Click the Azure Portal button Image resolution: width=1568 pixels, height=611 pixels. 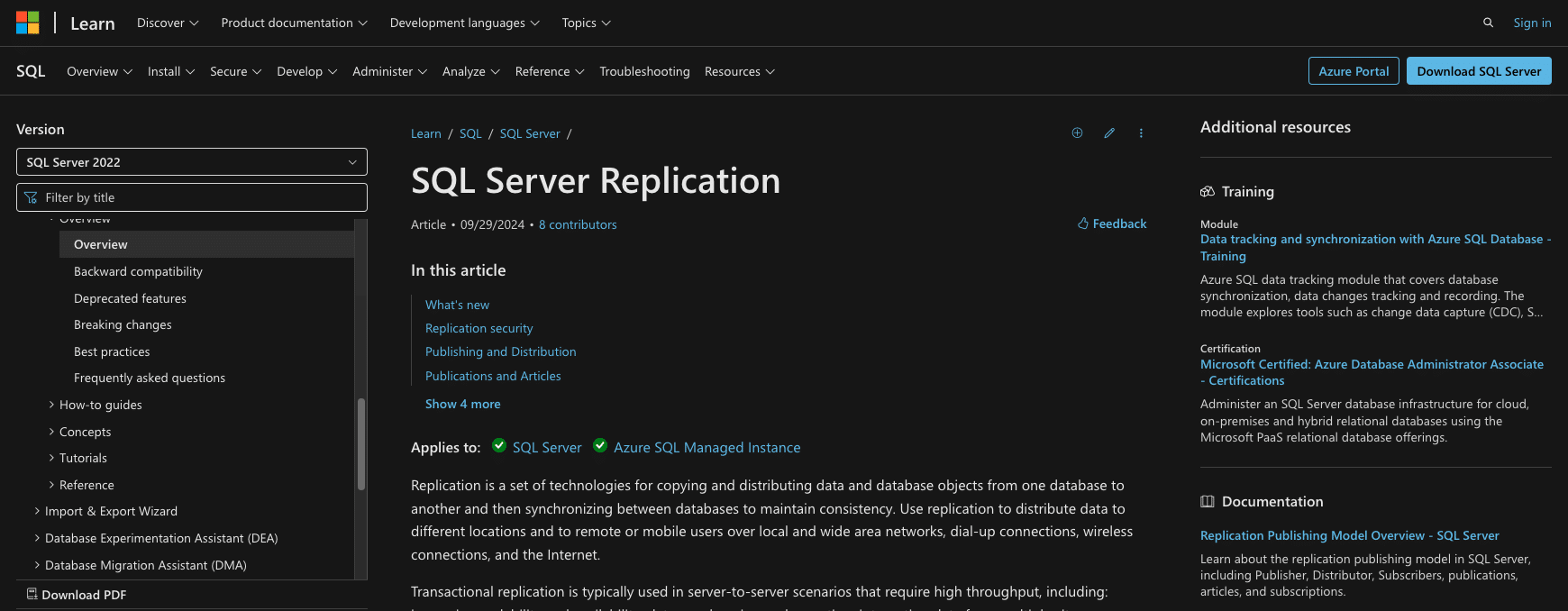tap(1354, 71)
